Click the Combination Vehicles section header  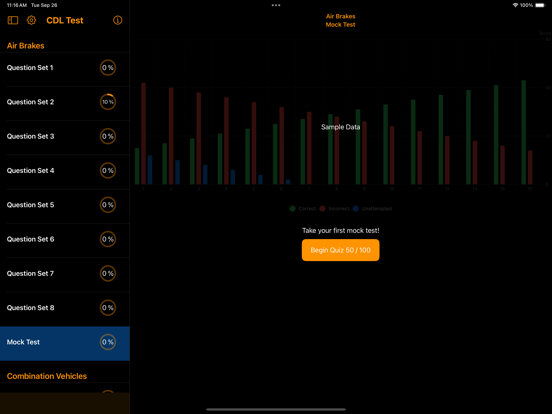[x=47, y=376]
